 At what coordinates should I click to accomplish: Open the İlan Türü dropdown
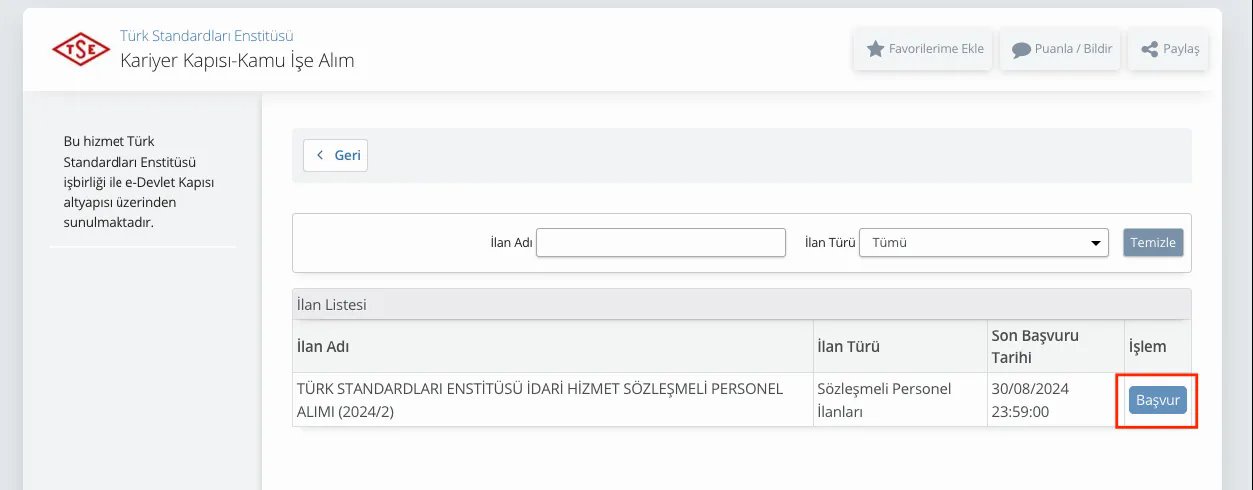click(x=983, y=243)
